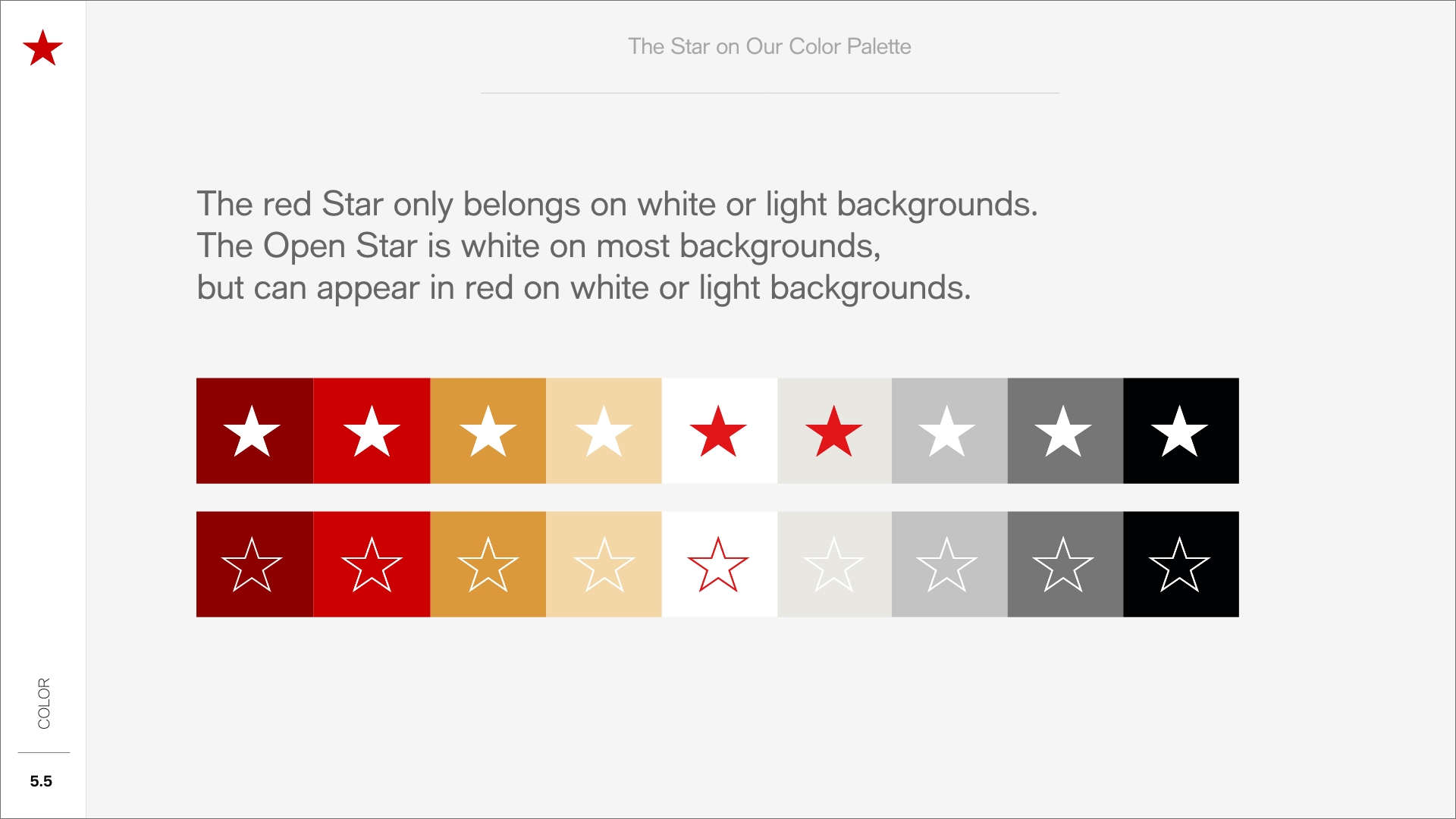Click the page number 5.5
Screen dimensions: 1456x819
[x=41, y=781]
